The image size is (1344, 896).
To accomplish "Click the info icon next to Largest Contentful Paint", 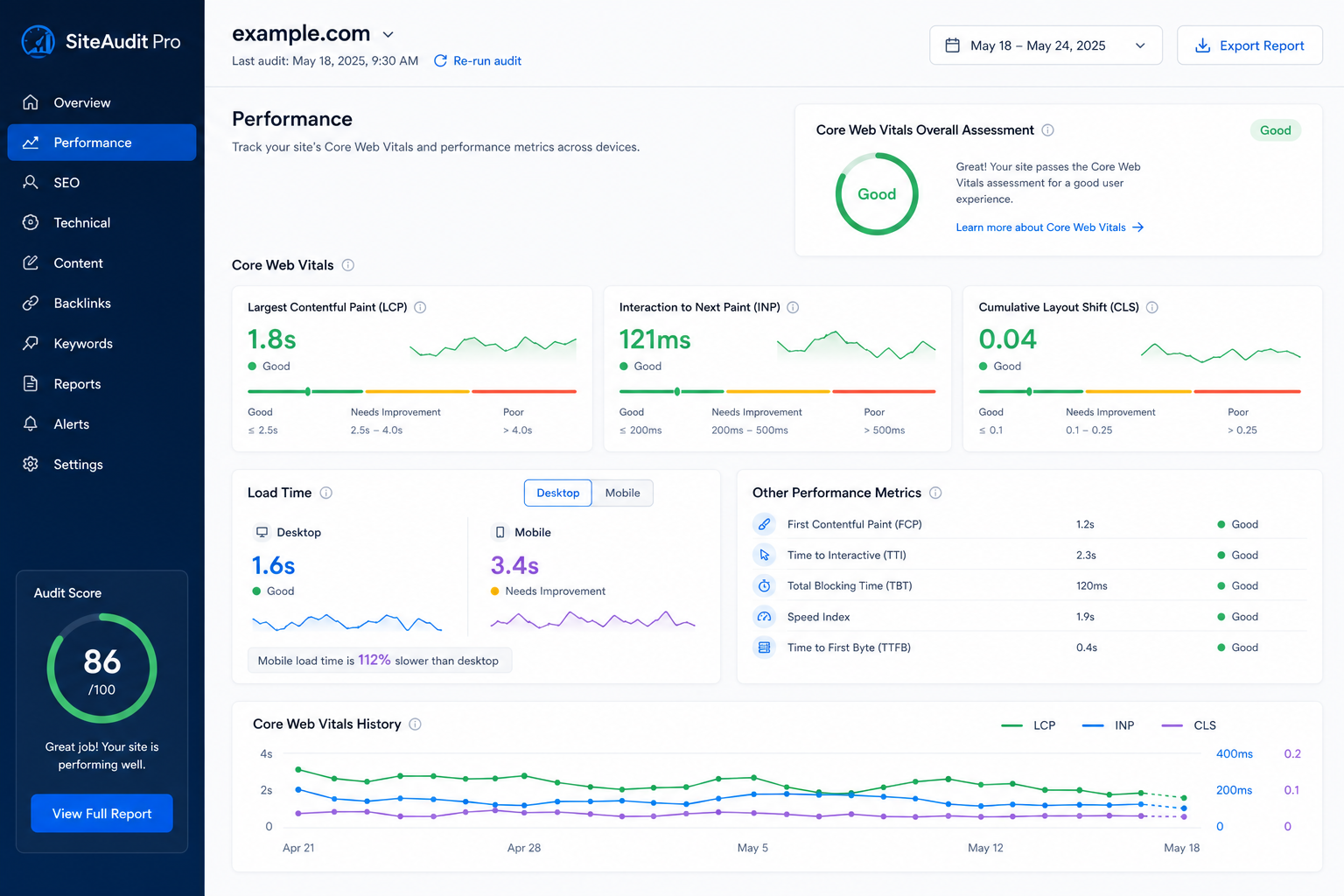I will pos(420,307).
